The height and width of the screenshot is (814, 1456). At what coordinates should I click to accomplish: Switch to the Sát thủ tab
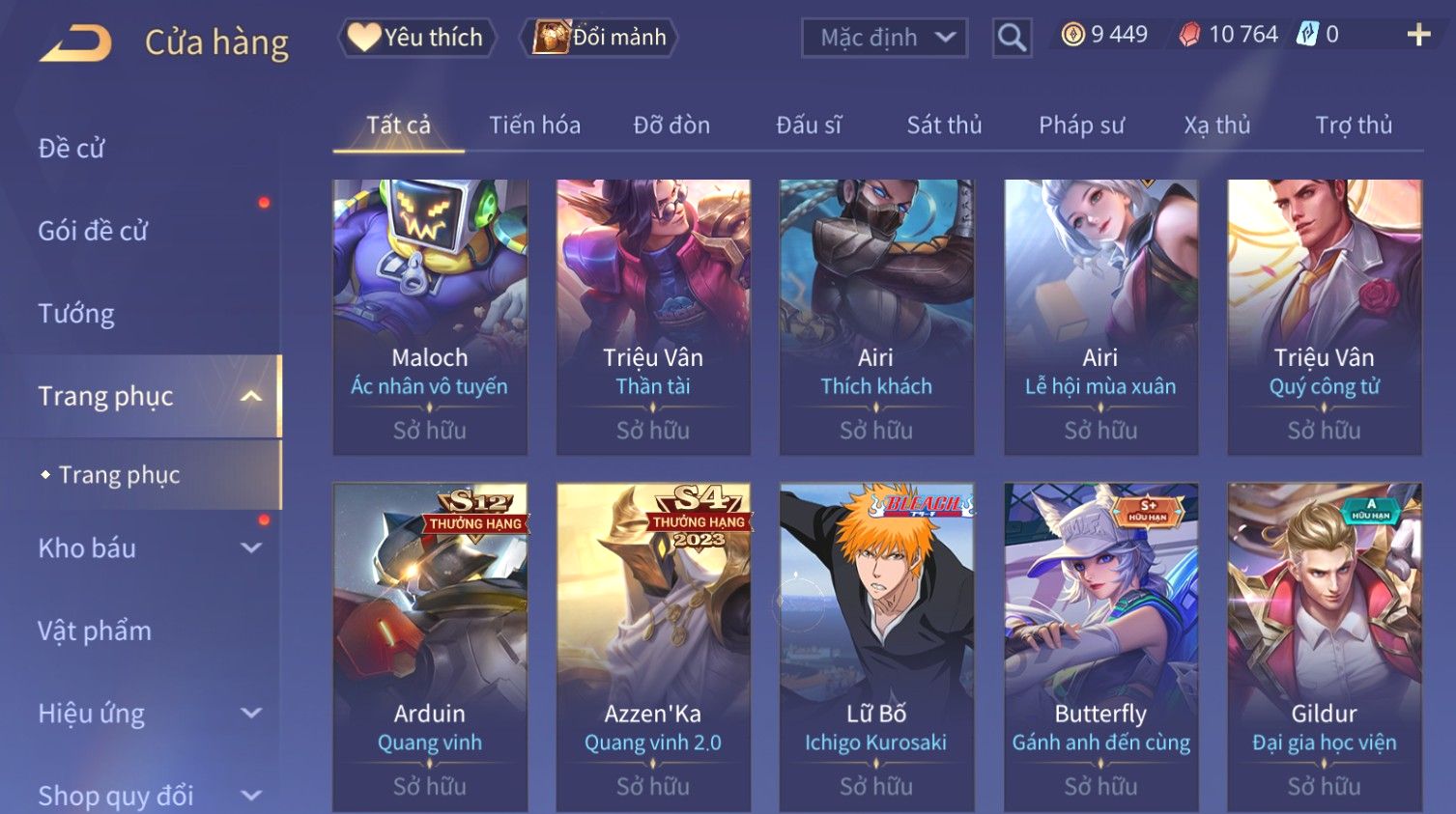click(x=944, y=125)
